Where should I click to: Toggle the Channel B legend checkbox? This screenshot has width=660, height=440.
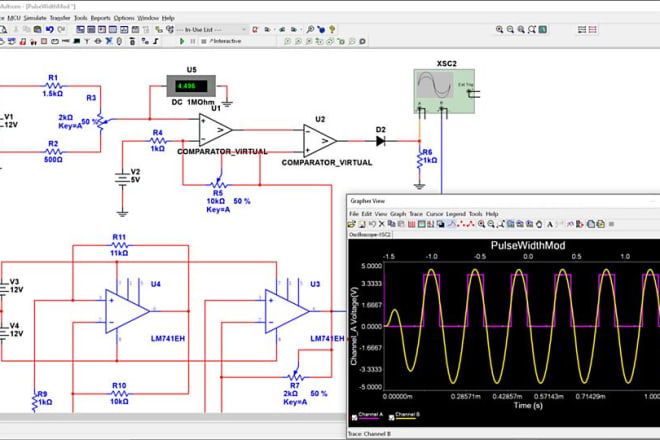391,418
